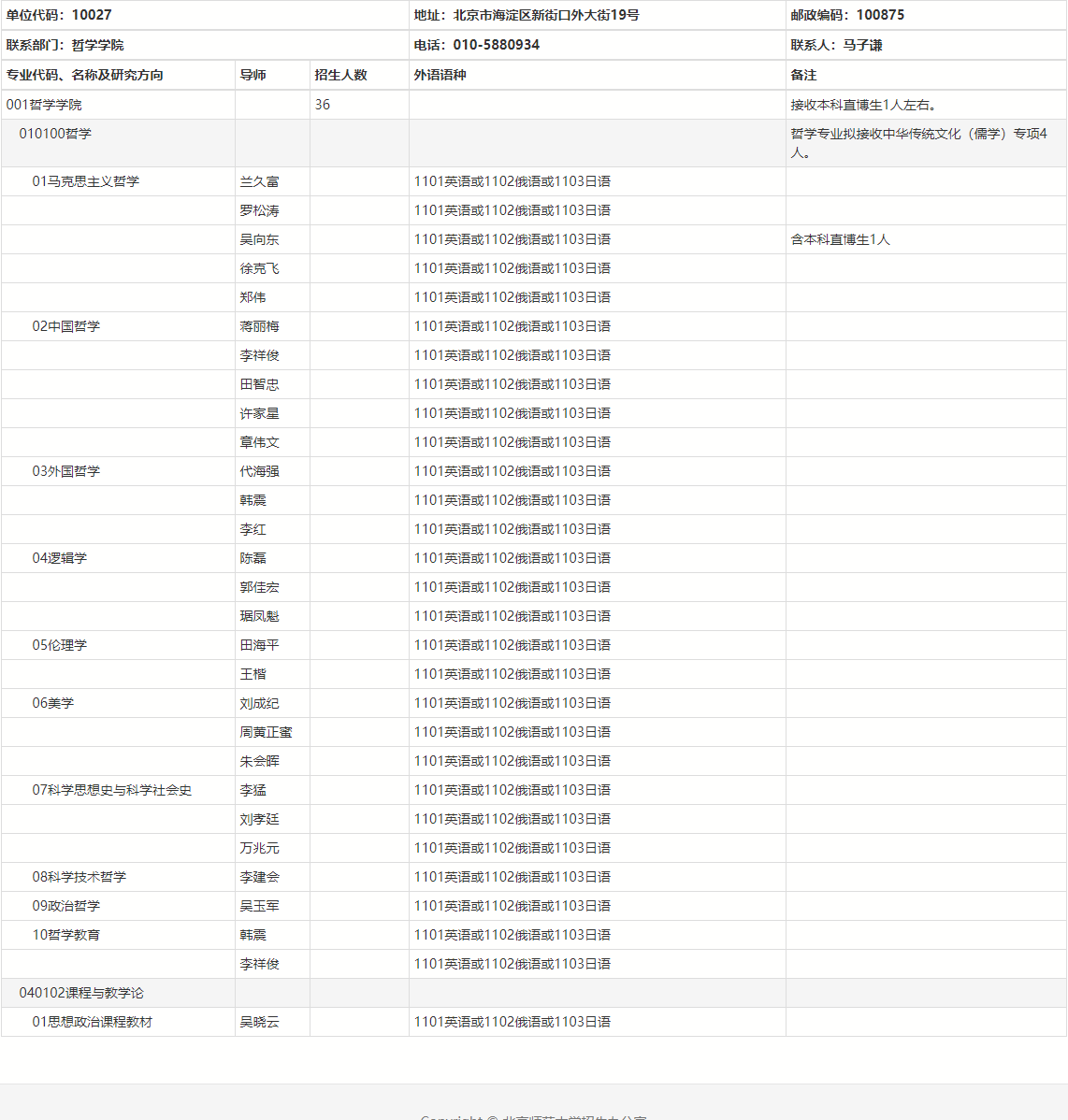Select the direction '03外国哲学'
Viewport: 1068px width, 1120px height.
pyautogui.click(x=65, y=471)
